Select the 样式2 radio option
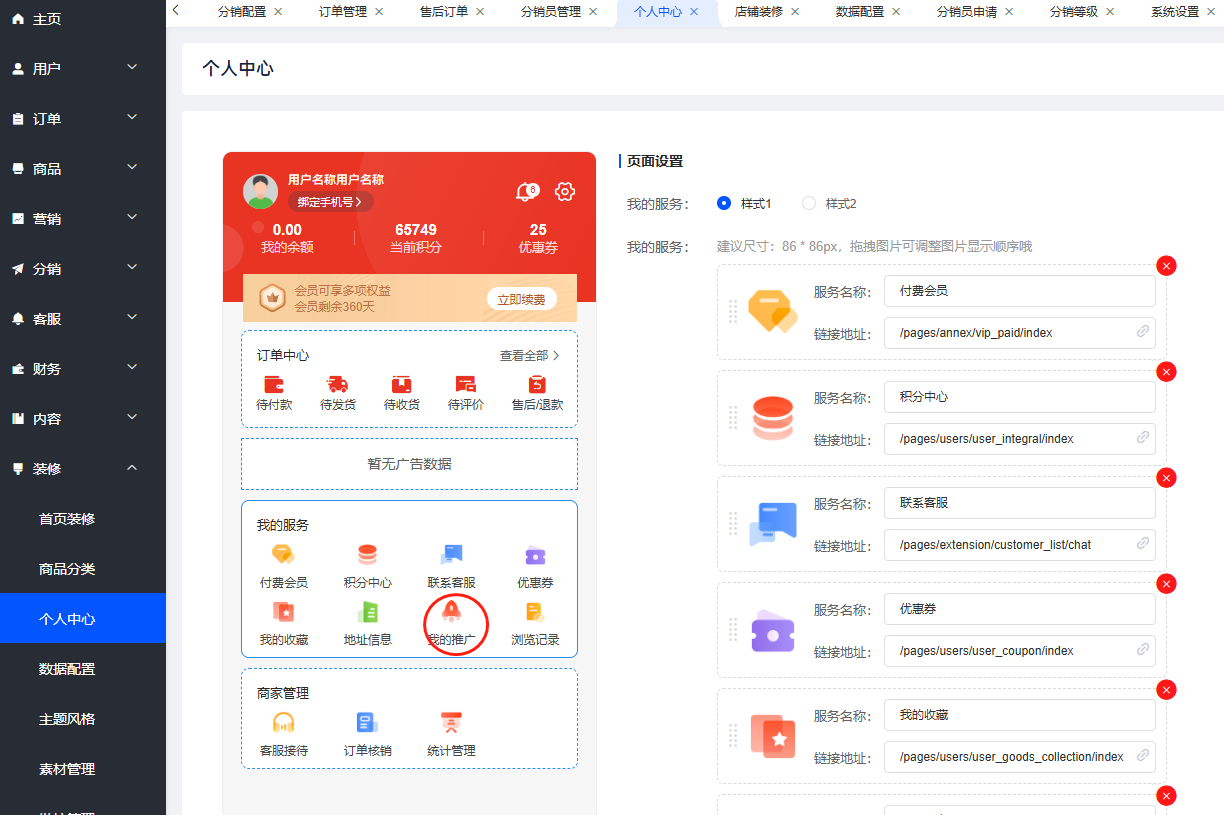 pyautogui.click(x=810, y=203)
